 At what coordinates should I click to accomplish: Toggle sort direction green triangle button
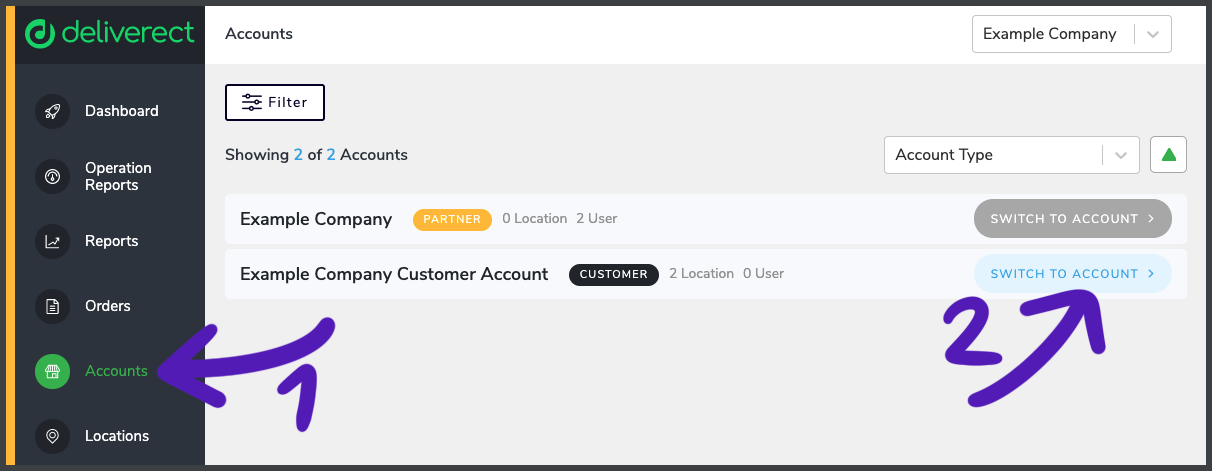pos(1168,155)
